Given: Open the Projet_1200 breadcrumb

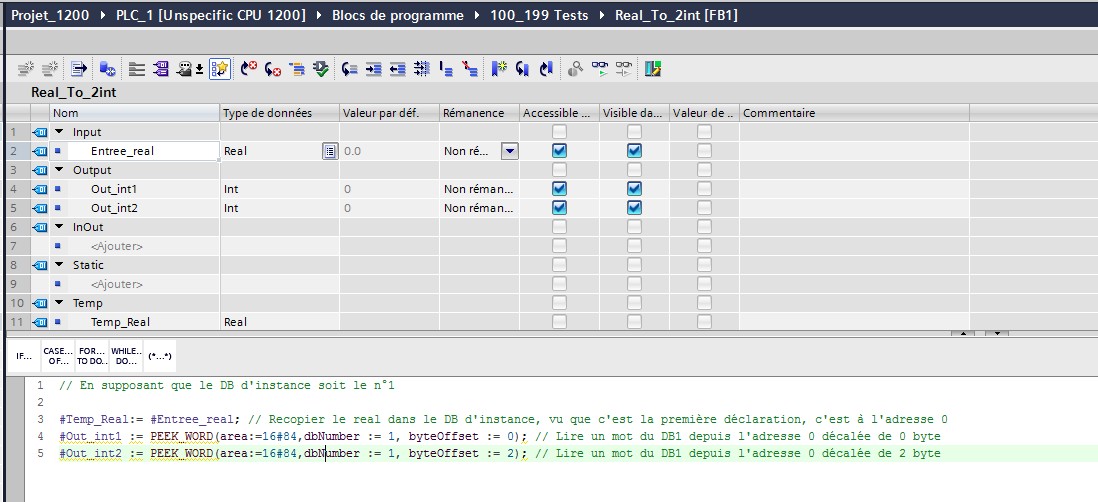Looking at the screenshot, I should (x=50, y=15).
